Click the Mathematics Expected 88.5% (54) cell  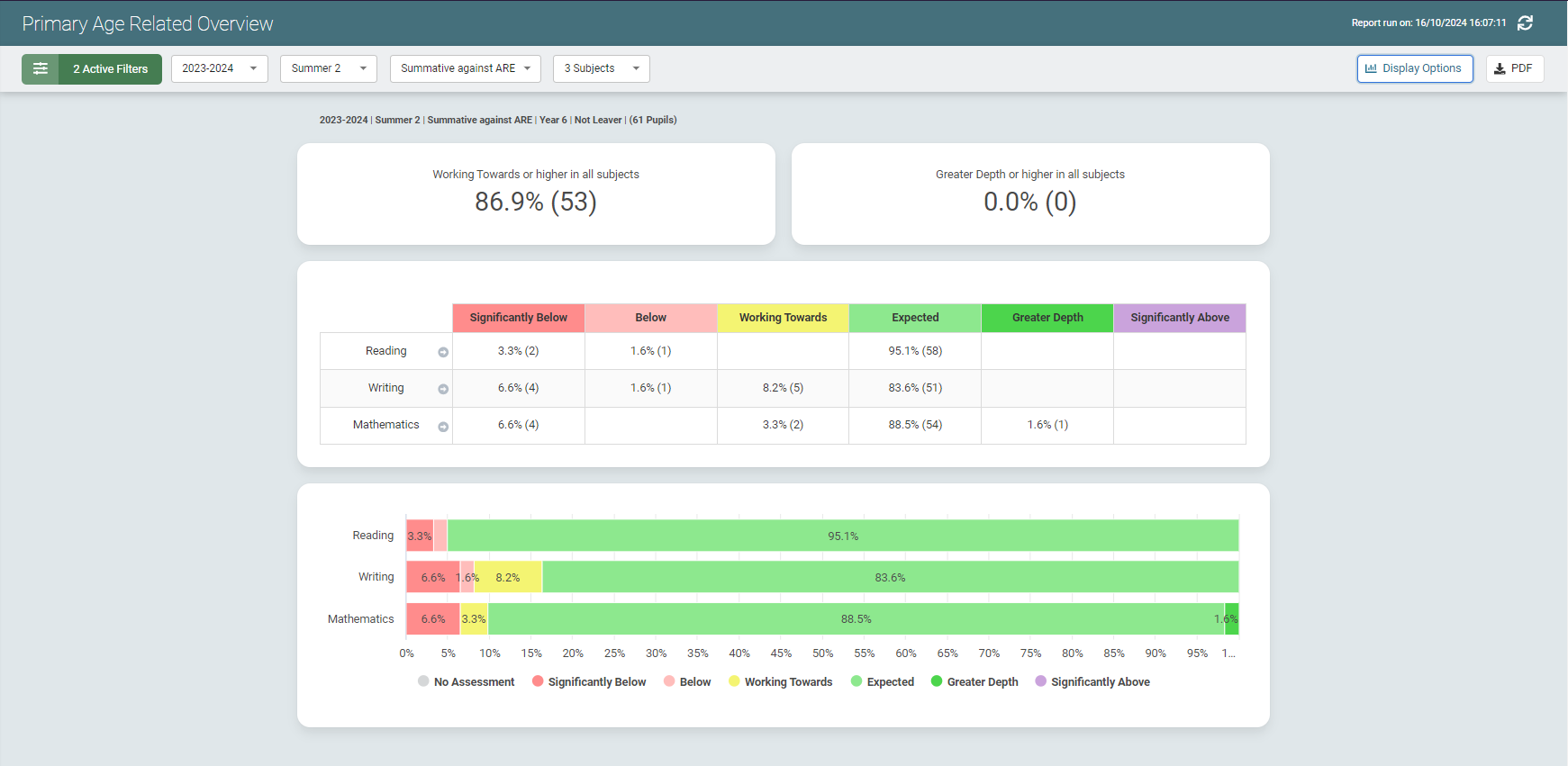915,425
